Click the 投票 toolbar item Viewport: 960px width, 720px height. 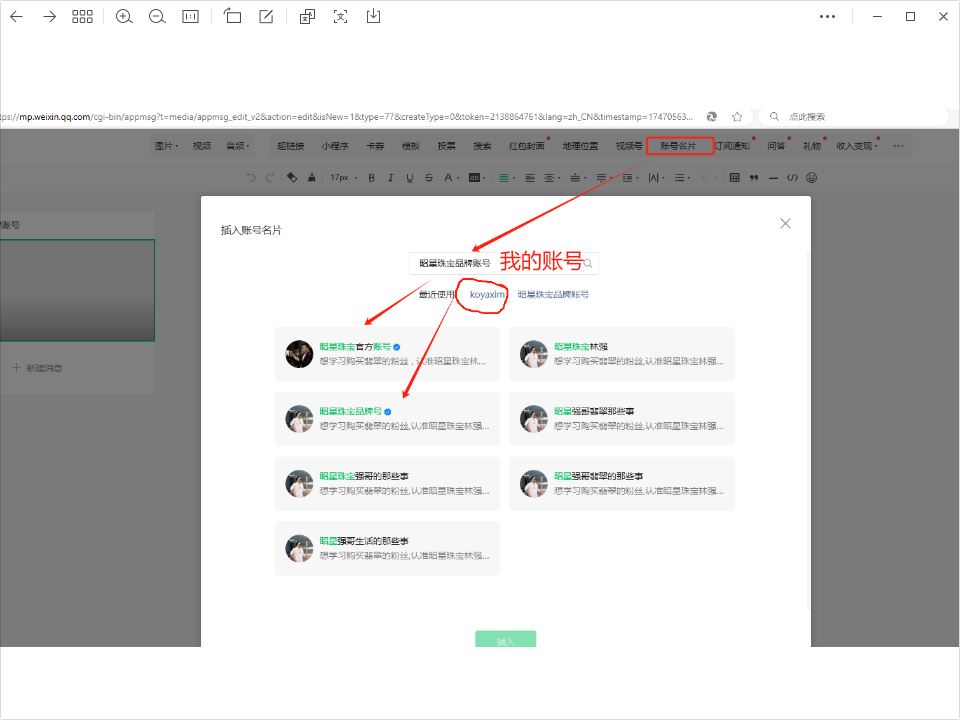click(x=446, y=146)
